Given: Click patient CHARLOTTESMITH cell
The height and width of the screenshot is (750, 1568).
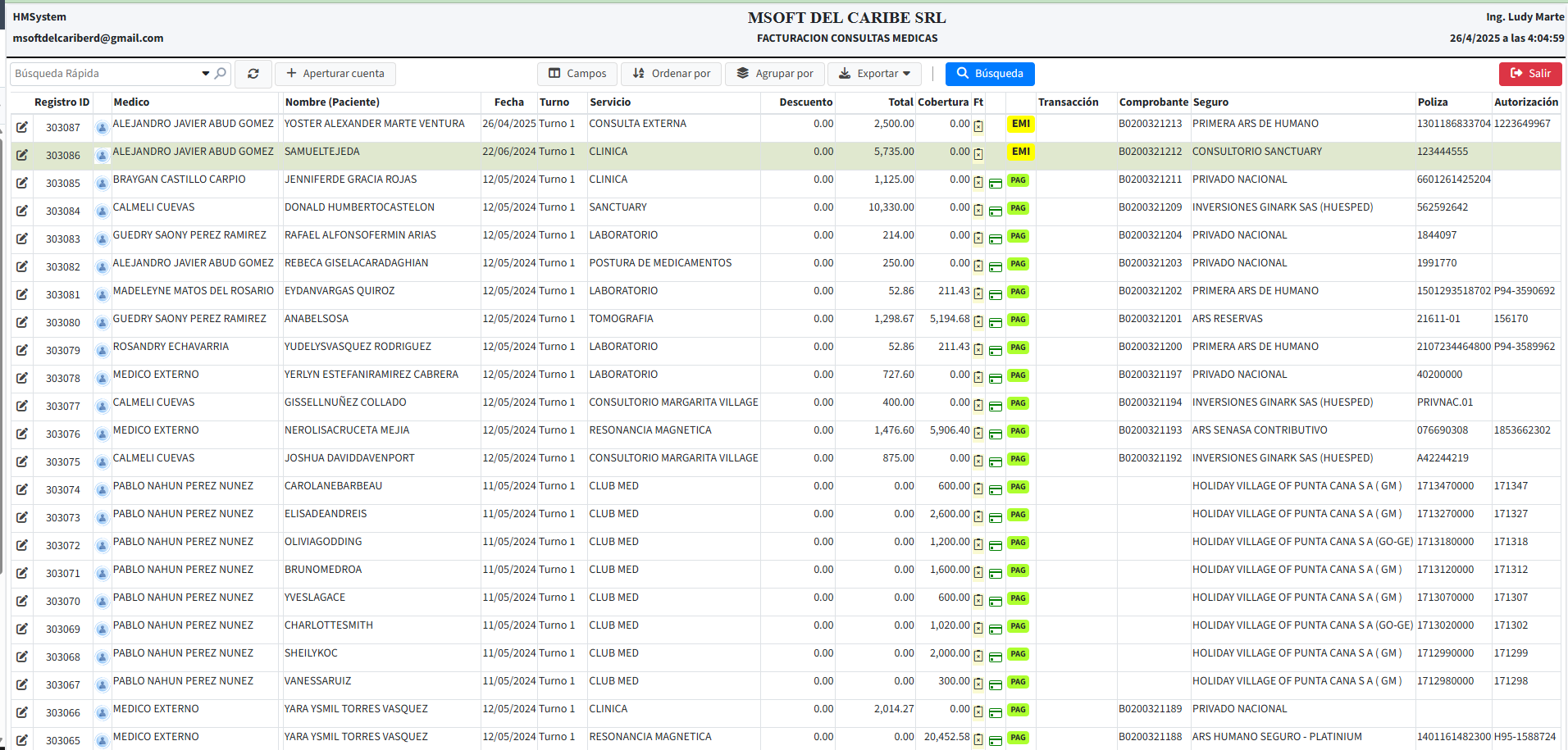Looking at the screenshot, I should 328,625.
